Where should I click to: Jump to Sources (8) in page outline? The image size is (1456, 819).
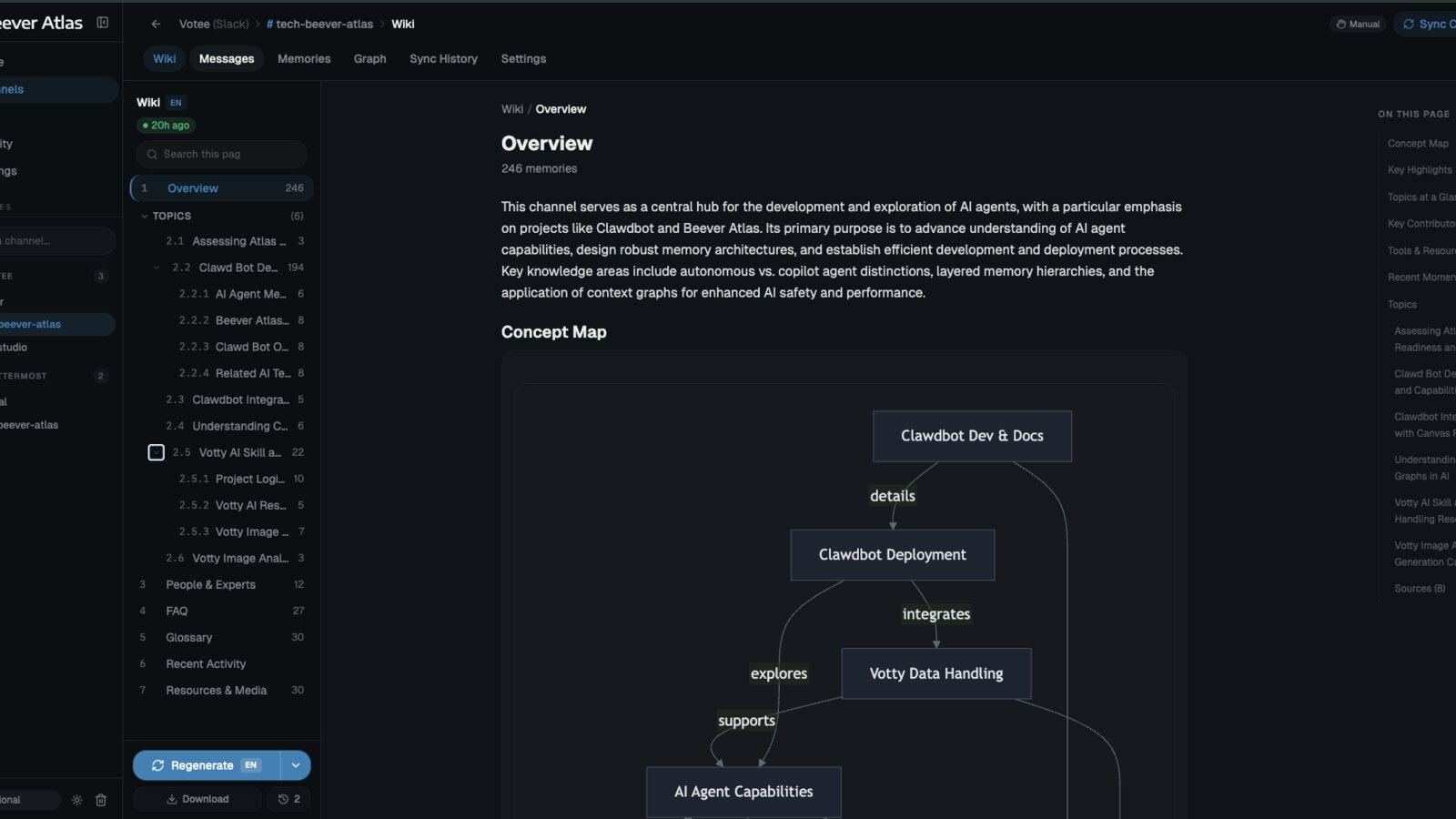(x=1420, y=589)
